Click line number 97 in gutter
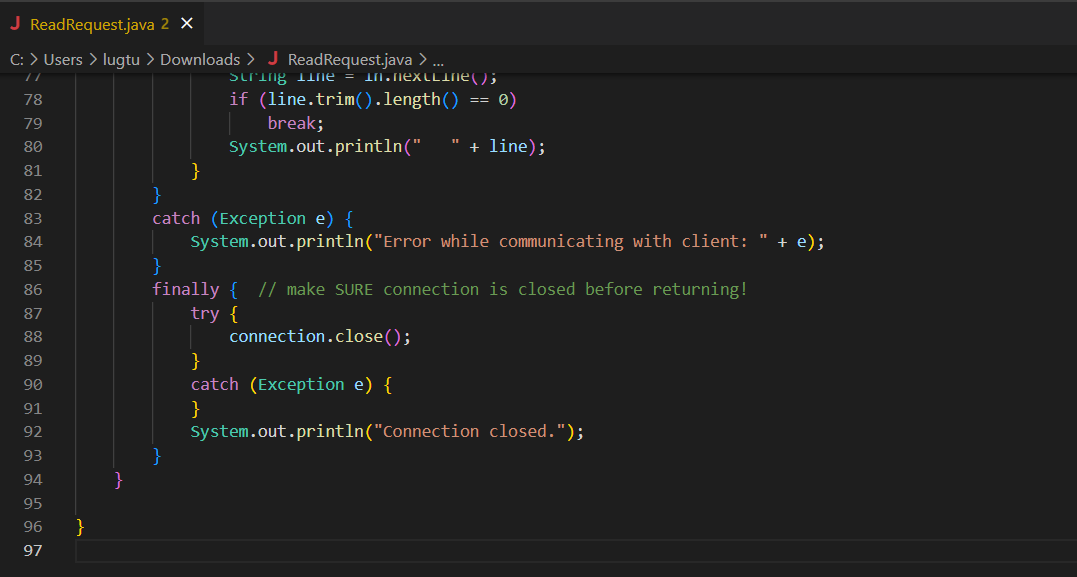 point(33,550)
